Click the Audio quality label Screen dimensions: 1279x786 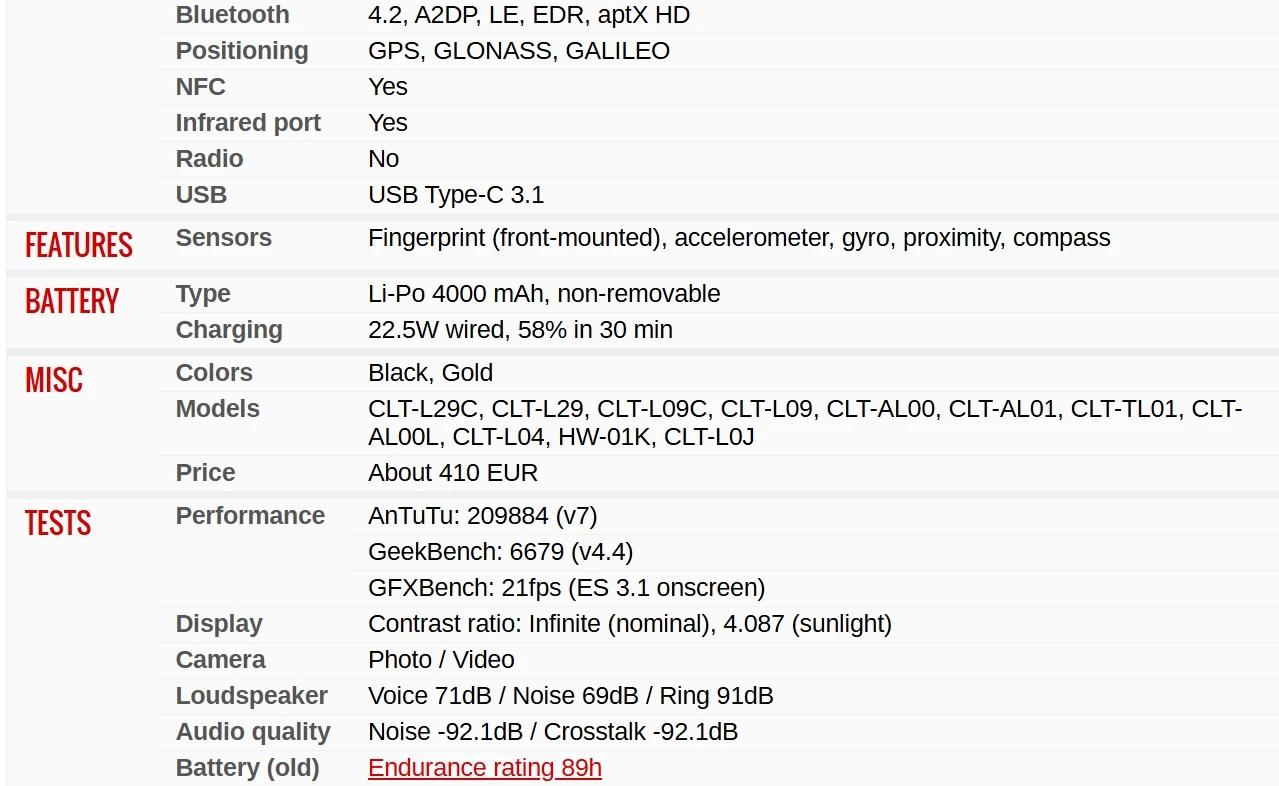point(253,732)
